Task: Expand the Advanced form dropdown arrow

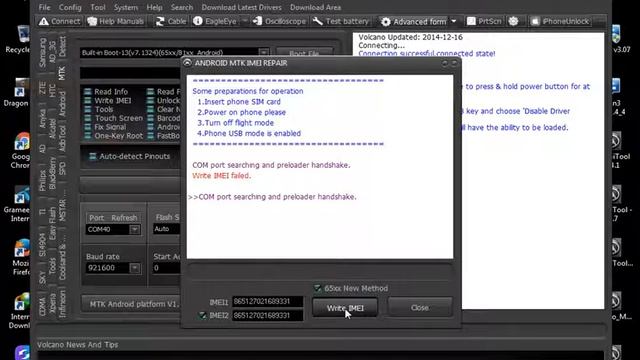Action: (453, 21)
